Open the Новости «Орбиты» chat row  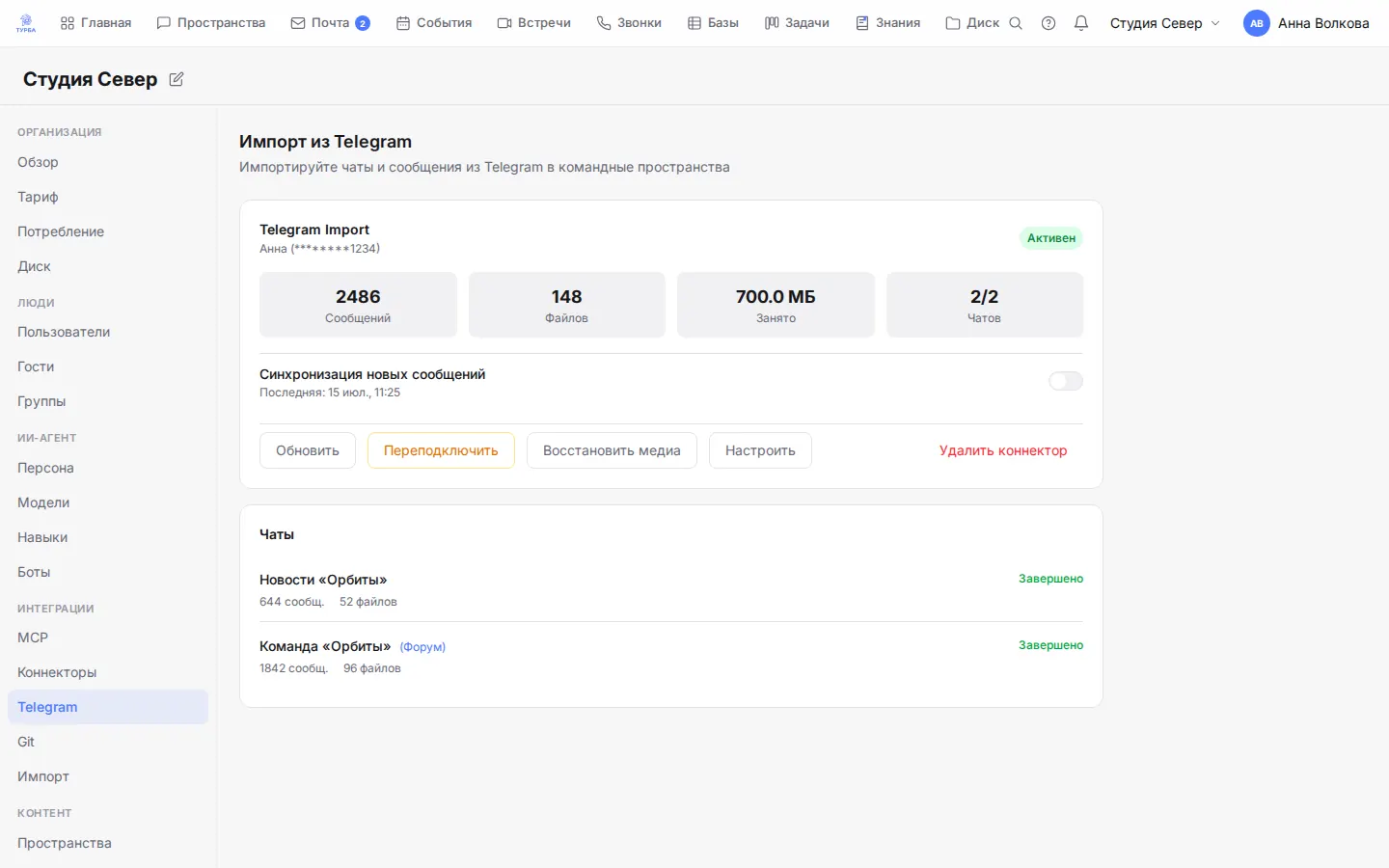tap(671, 589)
